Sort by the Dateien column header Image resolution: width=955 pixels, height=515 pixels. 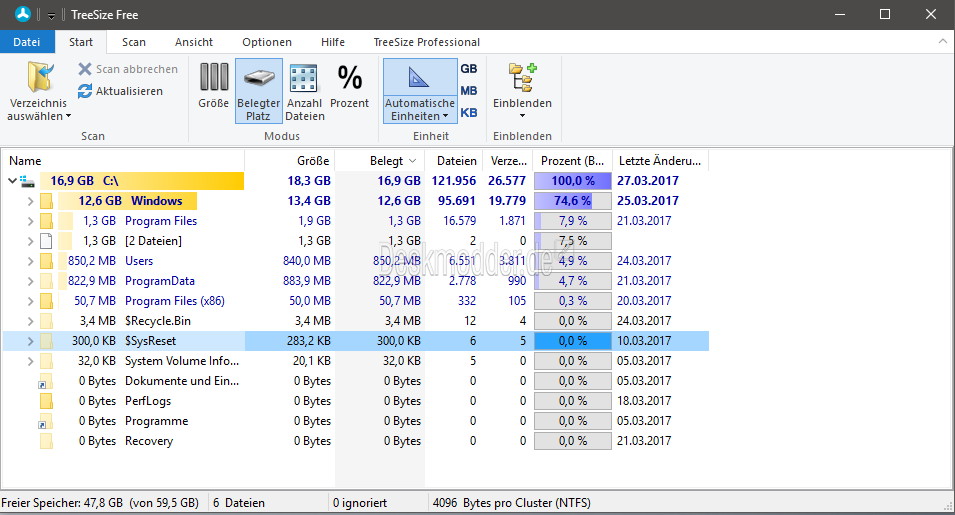pyautogui.click(x=454, y=161)
